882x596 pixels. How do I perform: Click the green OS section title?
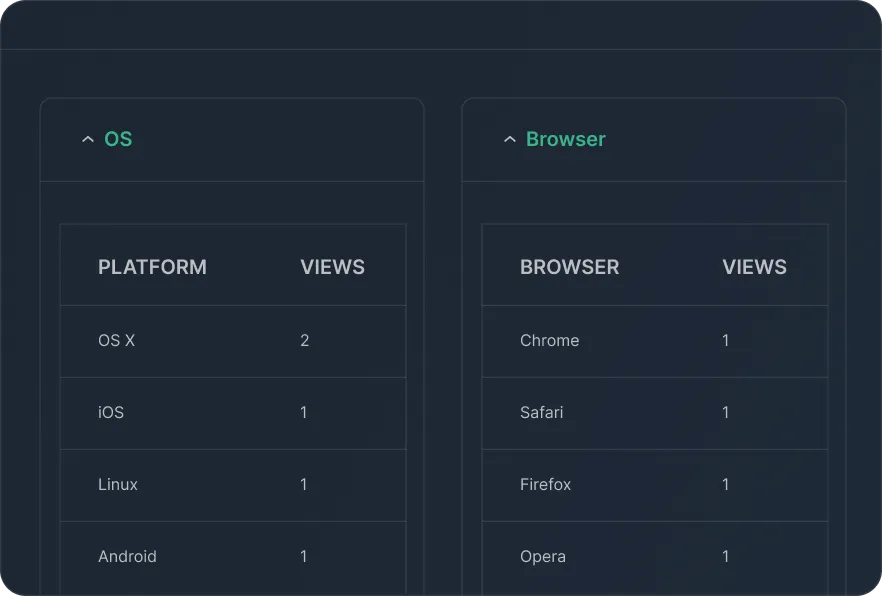(118, 139)
